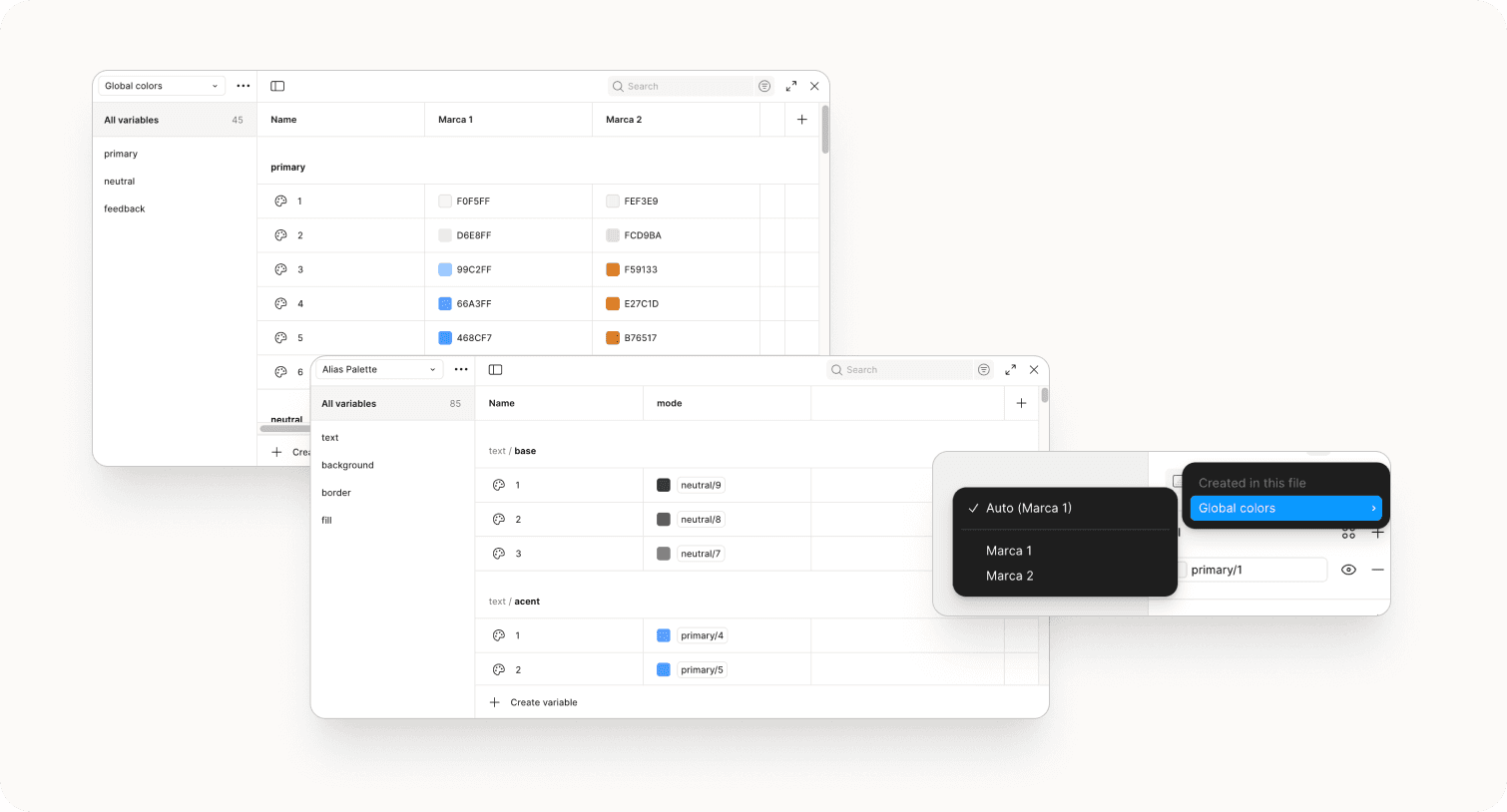
Task: Select All variables in Global colors sidebar
Action: (175, 120)
